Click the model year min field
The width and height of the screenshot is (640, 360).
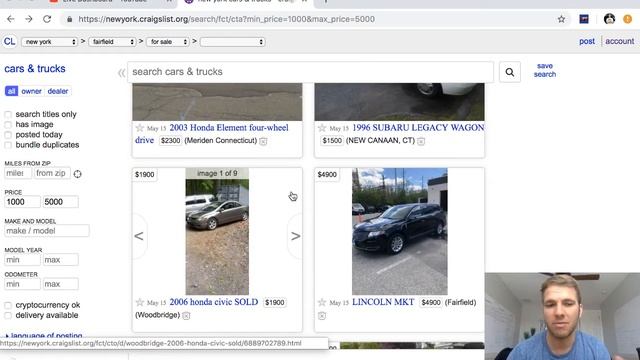(x=22, y=260)
